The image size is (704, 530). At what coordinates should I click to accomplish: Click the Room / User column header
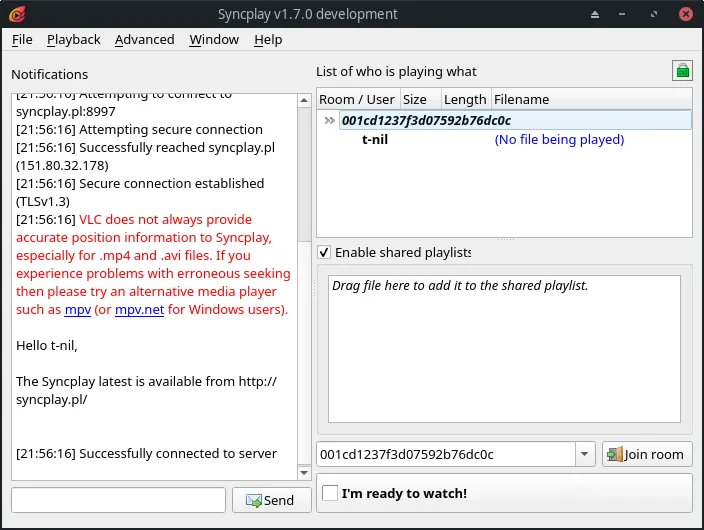pyautogui.click(x=356, y=99)
